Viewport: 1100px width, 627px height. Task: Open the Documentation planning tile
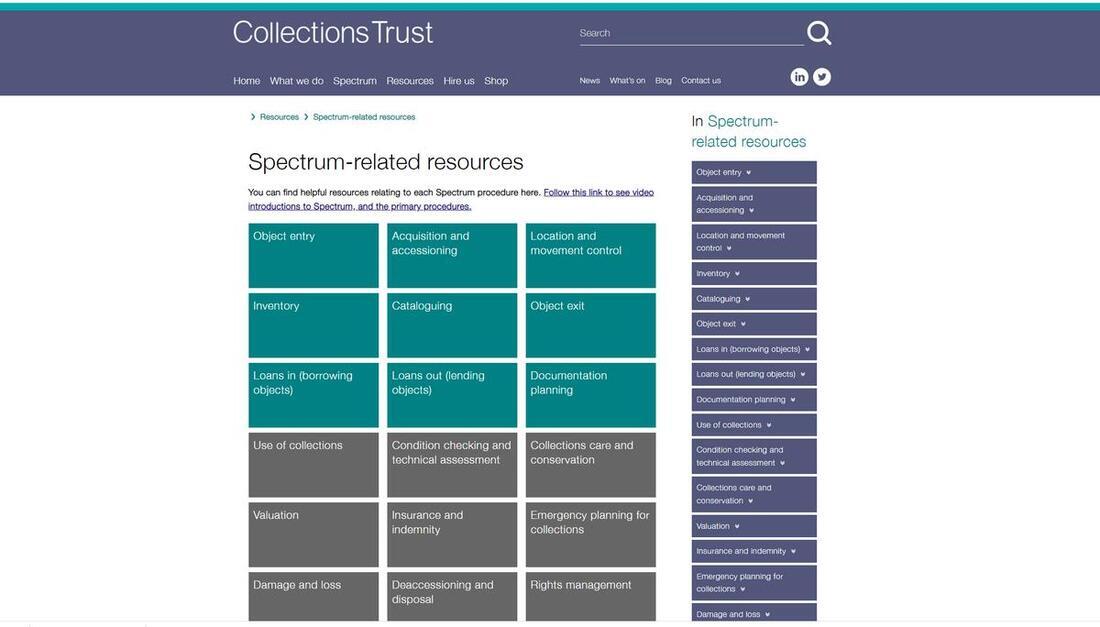click(x=591, y=395)
